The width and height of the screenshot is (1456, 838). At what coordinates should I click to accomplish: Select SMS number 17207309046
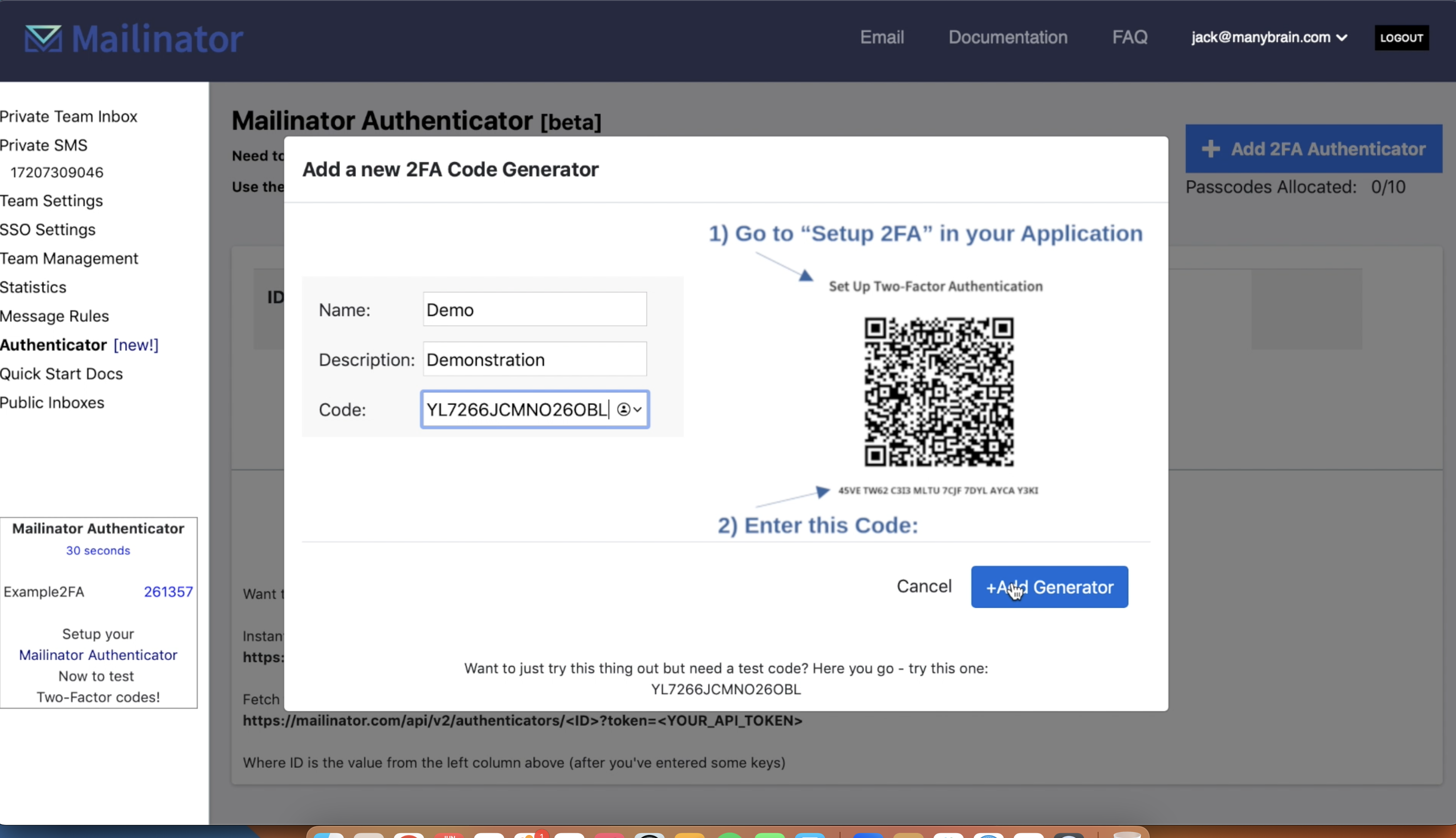coord(57,172)
